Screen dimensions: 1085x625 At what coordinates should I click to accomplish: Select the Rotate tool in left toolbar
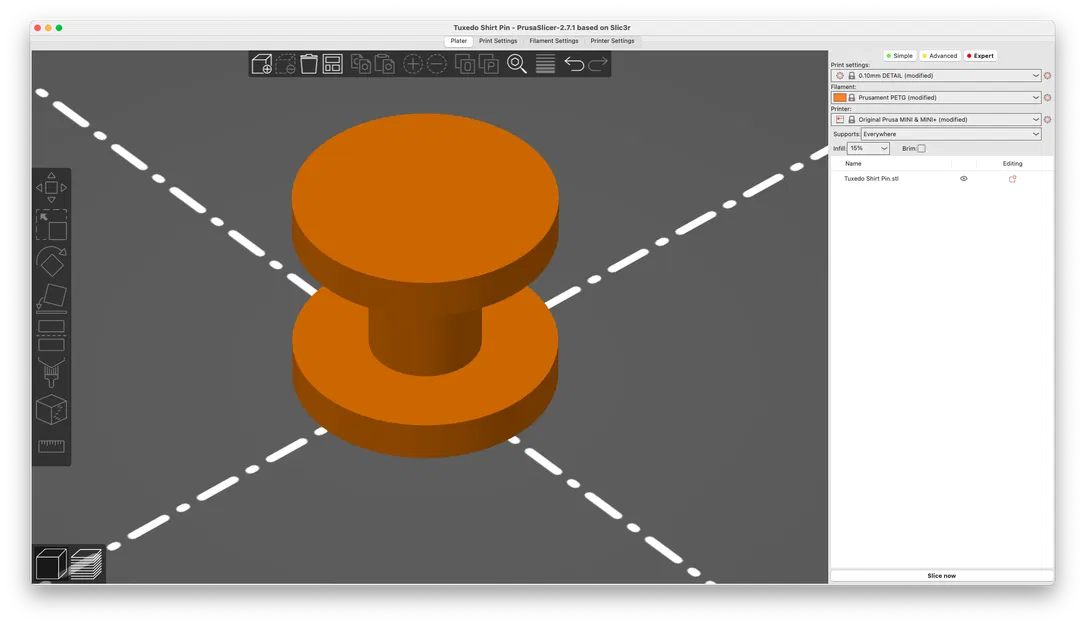51,262
